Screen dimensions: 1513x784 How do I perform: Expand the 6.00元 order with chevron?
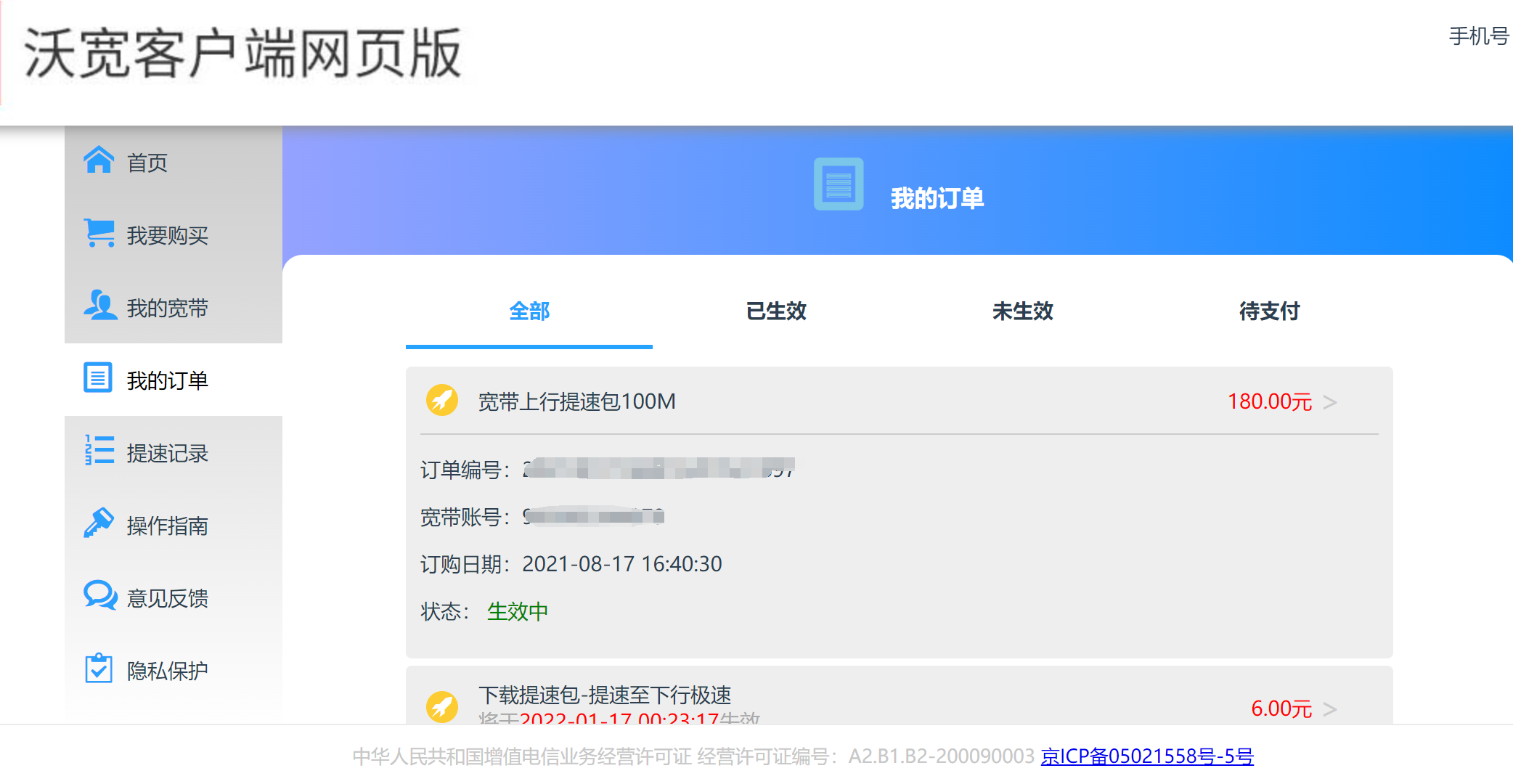(1329, 709)
